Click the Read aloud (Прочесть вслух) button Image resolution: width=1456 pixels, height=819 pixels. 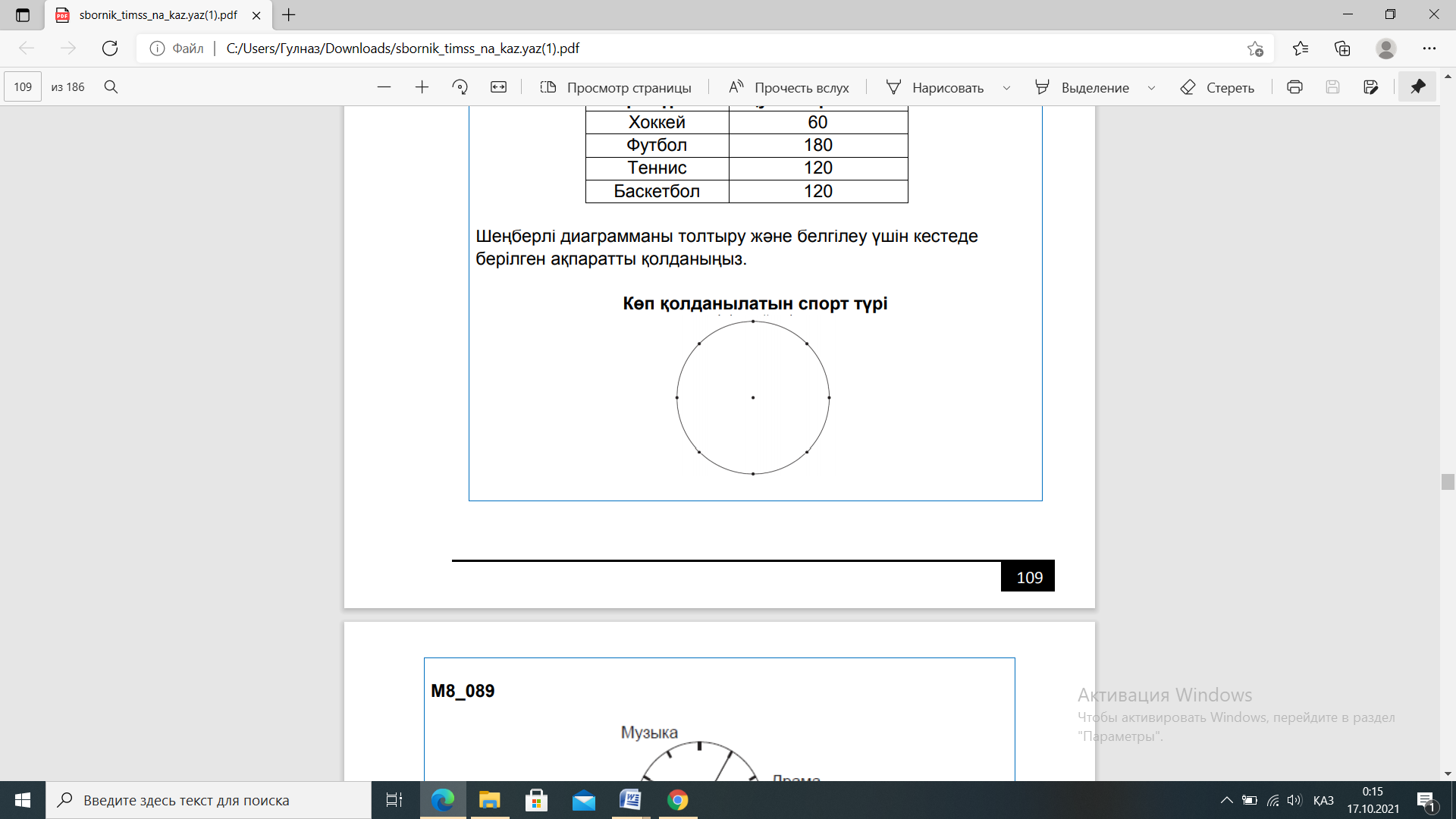pyautogui.click(x=789, y=87)
